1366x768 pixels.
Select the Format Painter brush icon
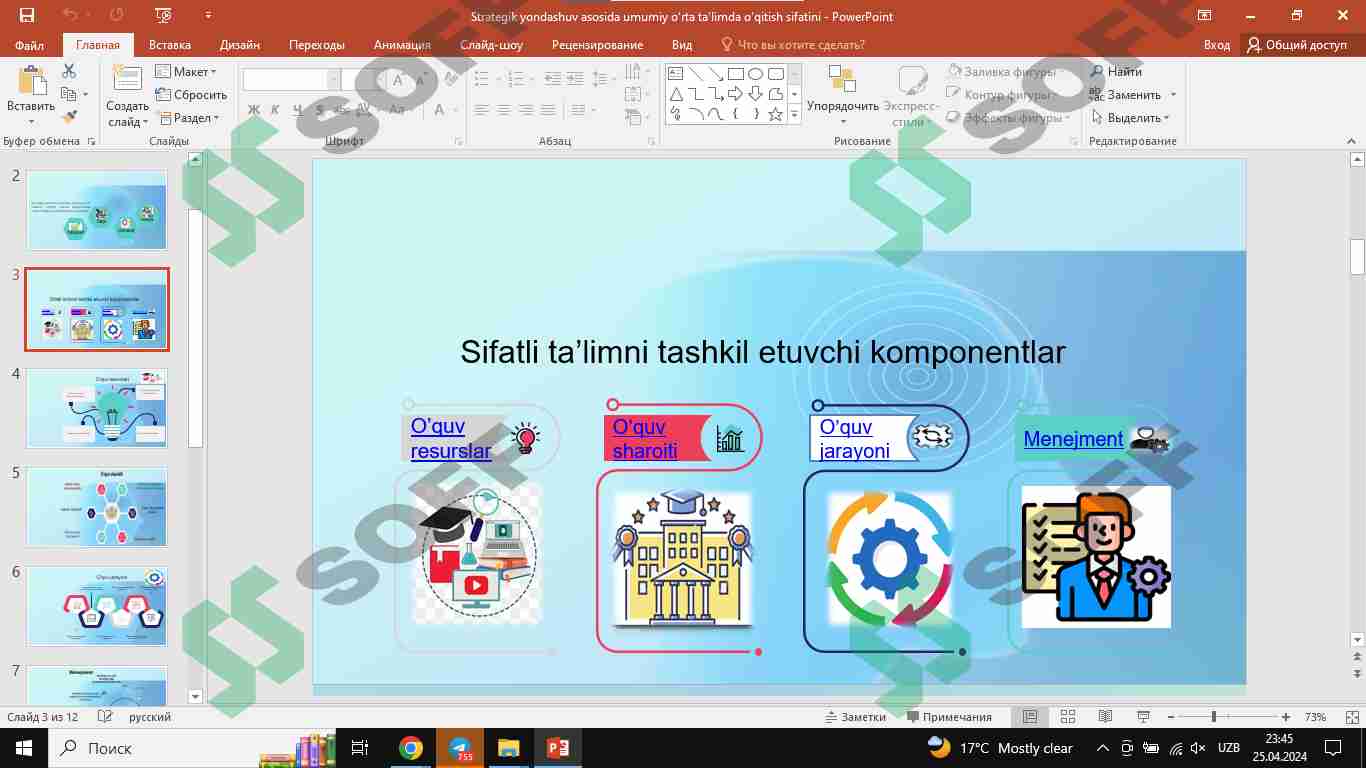[x=68, y=117]
